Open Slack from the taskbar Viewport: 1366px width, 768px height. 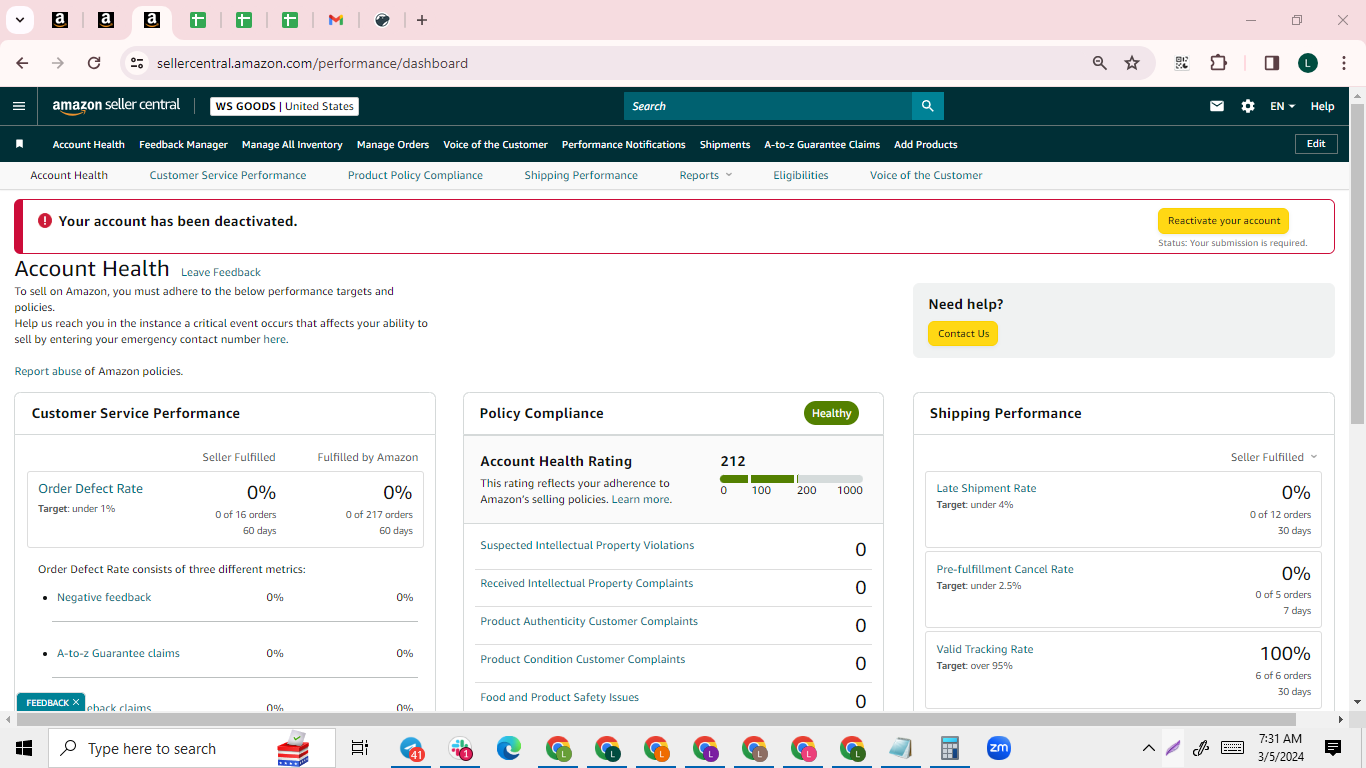tap(461, 748)
